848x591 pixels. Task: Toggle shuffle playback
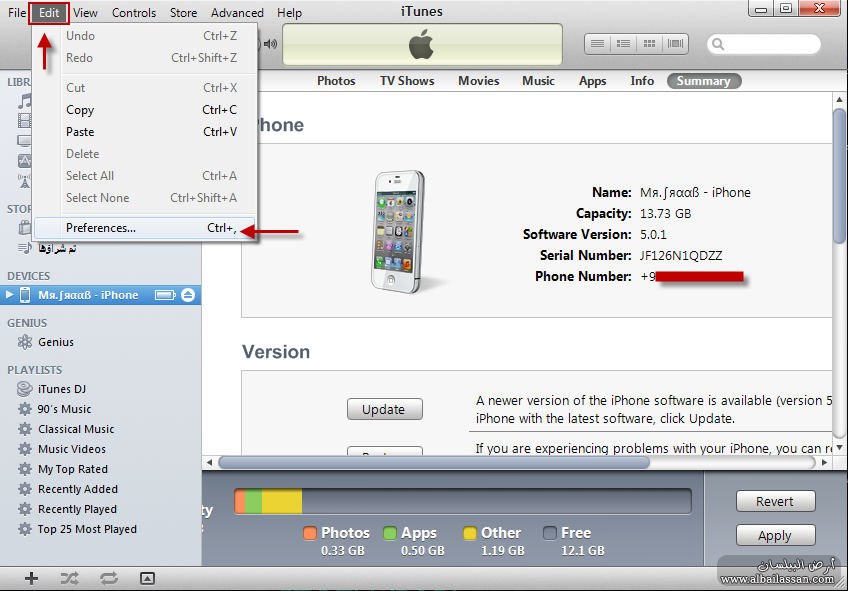(x=69, y=579)
